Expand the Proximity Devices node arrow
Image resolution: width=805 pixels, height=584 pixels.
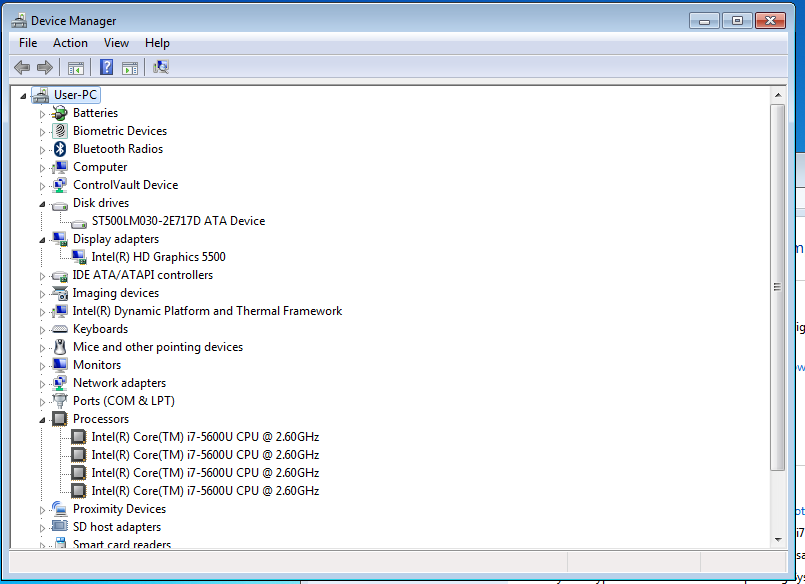(43, 510)
